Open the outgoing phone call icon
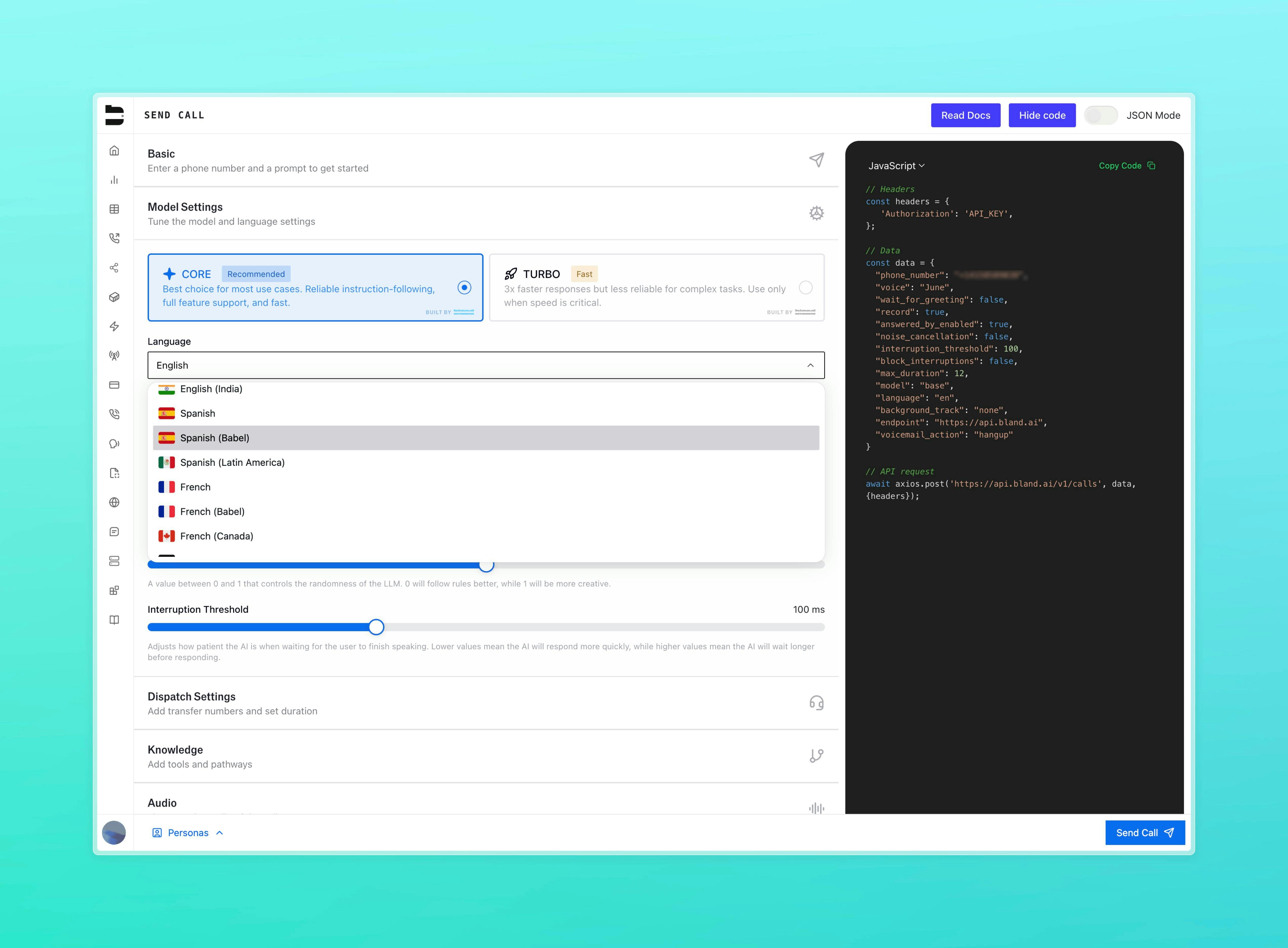The height and width of the screenshot is (948, 1288). tap(114, 238)
